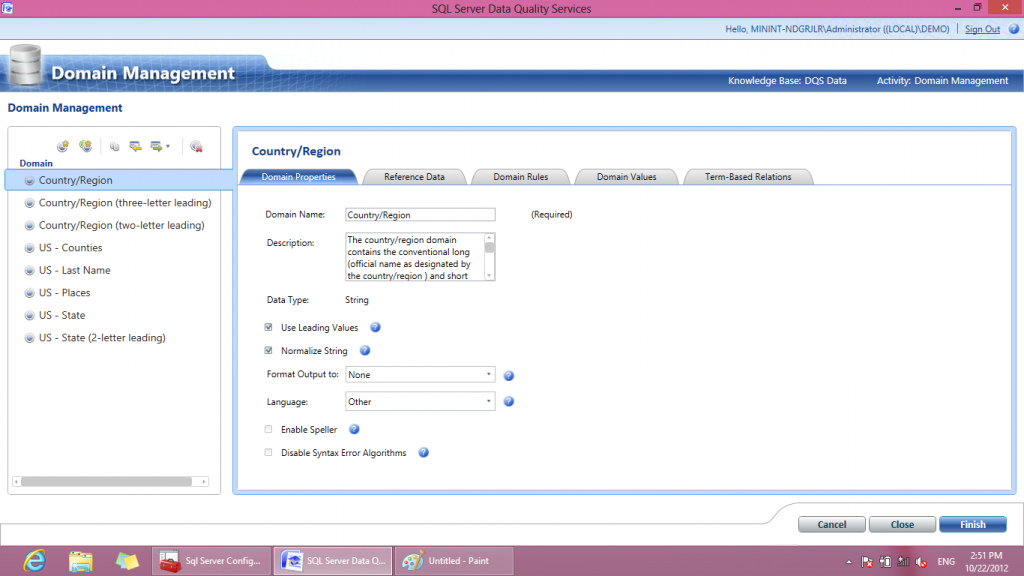
Task: Open the Domain Values tab
Action: 626,177
